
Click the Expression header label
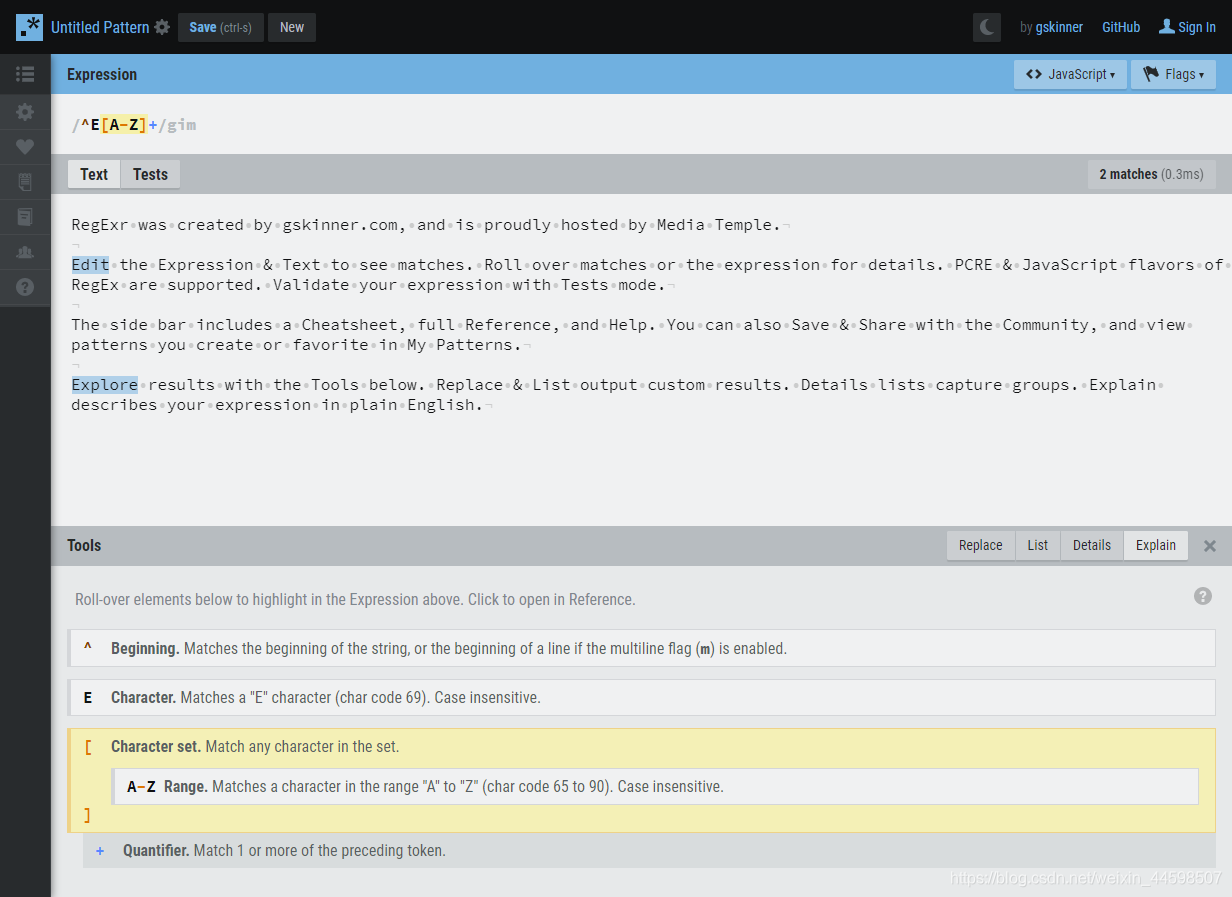coord(102,74)
